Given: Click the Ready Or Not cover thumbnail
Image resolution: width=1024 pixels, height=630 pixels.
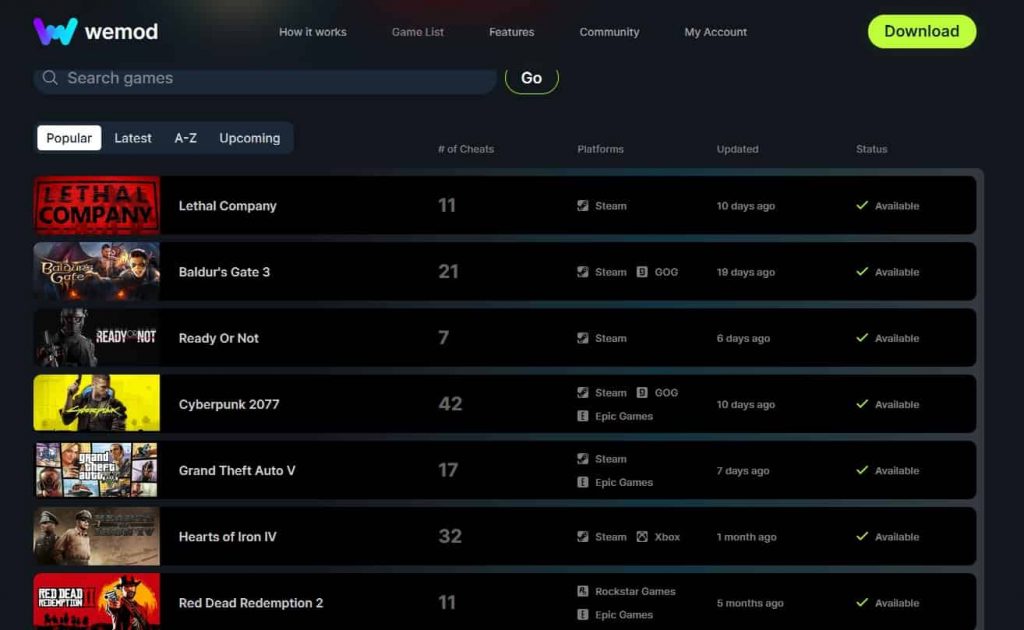Looking at the screenshot, I should (x=97, y=338).
